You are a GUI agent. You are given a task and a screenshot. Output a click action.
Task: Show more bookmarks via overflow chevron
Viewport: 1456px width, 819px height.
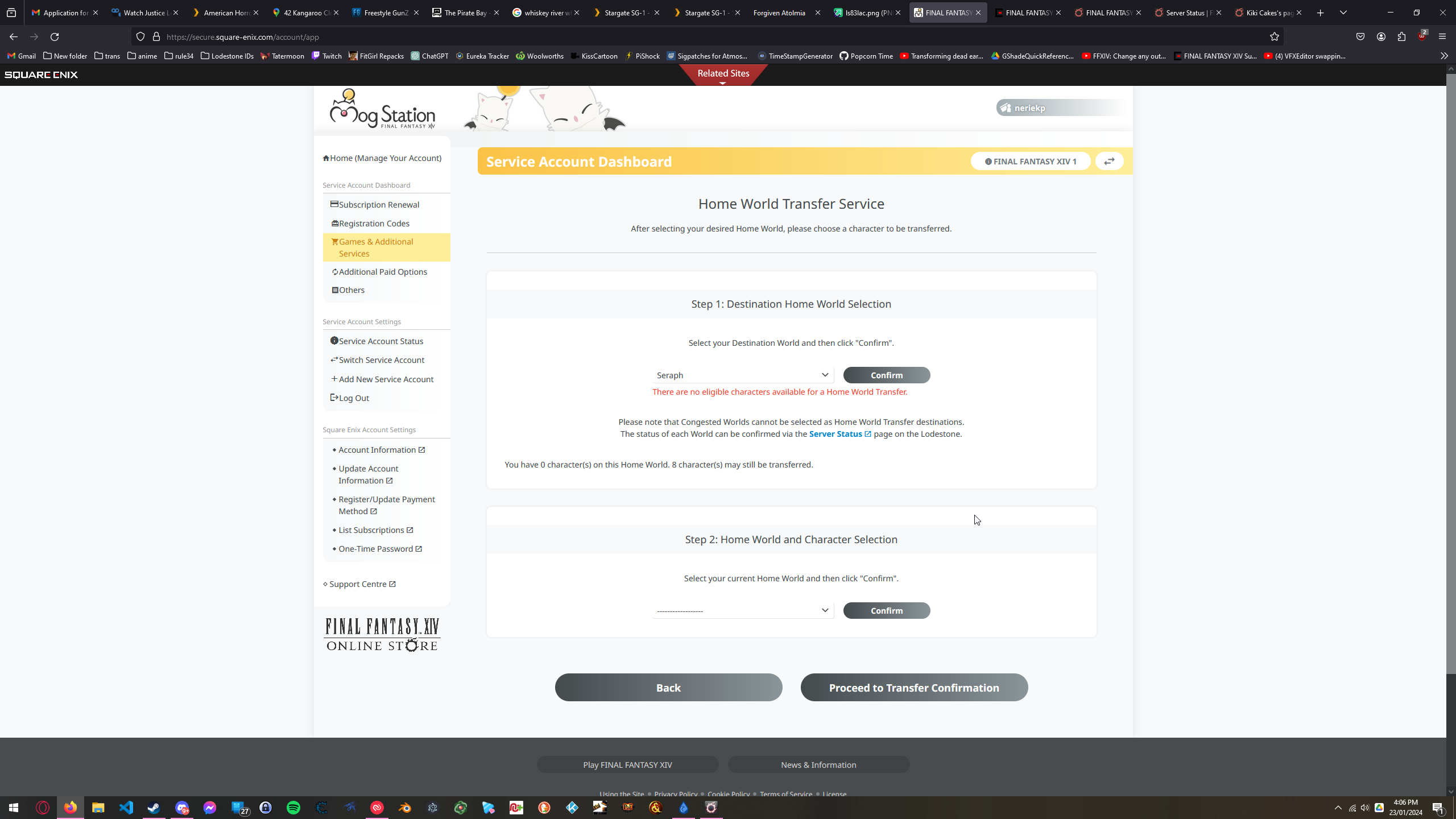1444,56
